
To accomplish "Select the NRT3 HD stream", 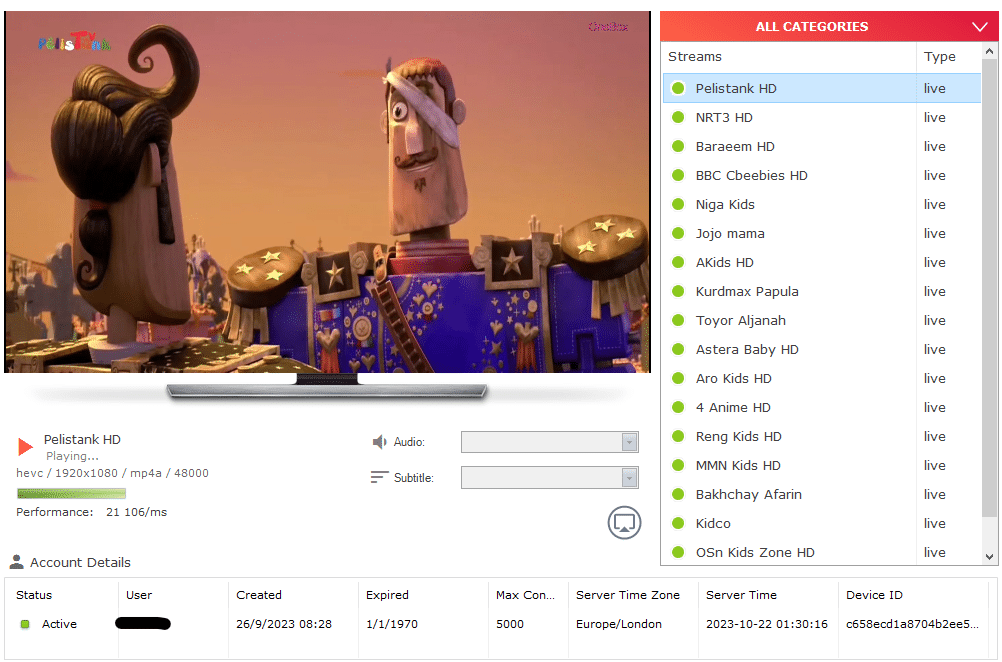I will coord(822,117).
